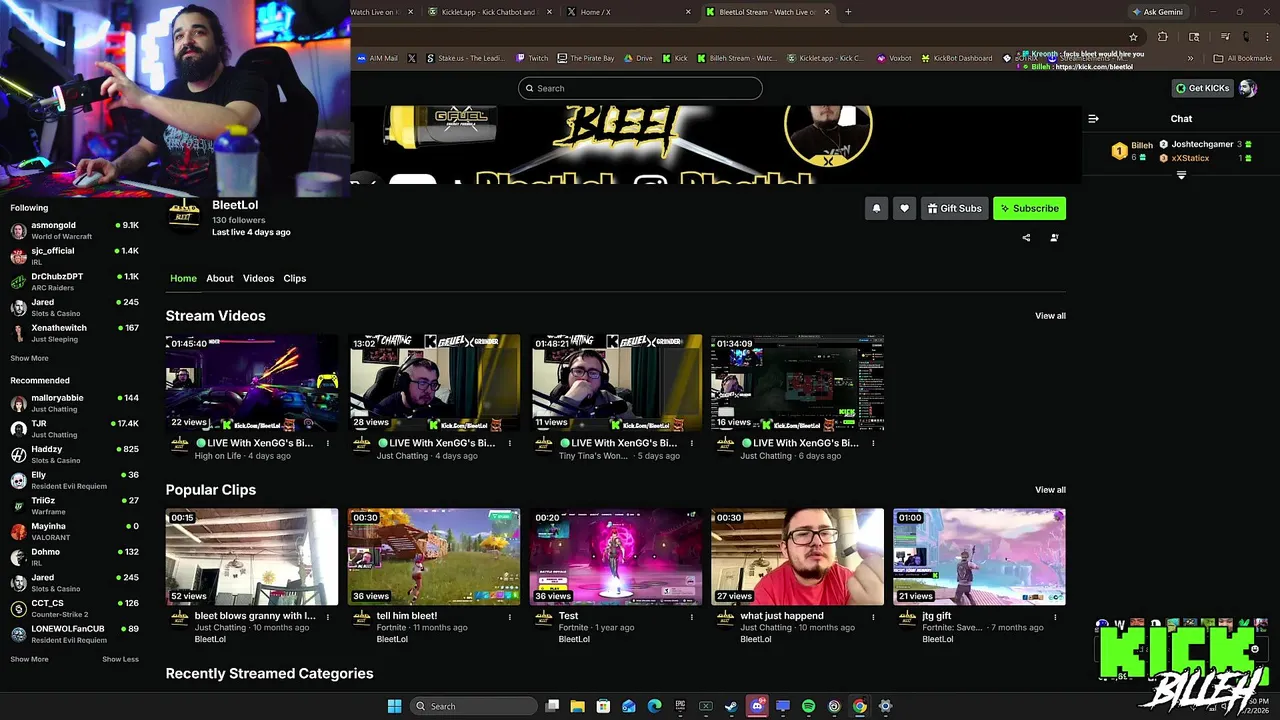The image size is (1280, 720).
Task: Click the Gift Subs button
Action: (x=954, y=208)
